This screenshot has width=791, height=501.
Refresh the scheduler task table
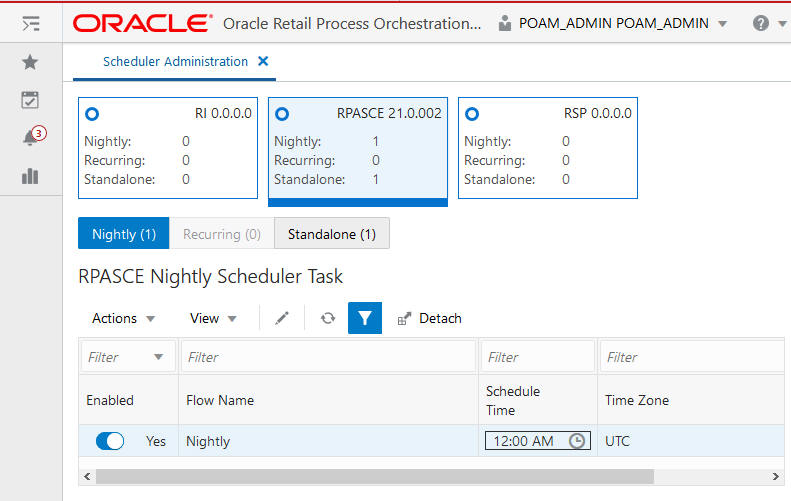point(328,318)
